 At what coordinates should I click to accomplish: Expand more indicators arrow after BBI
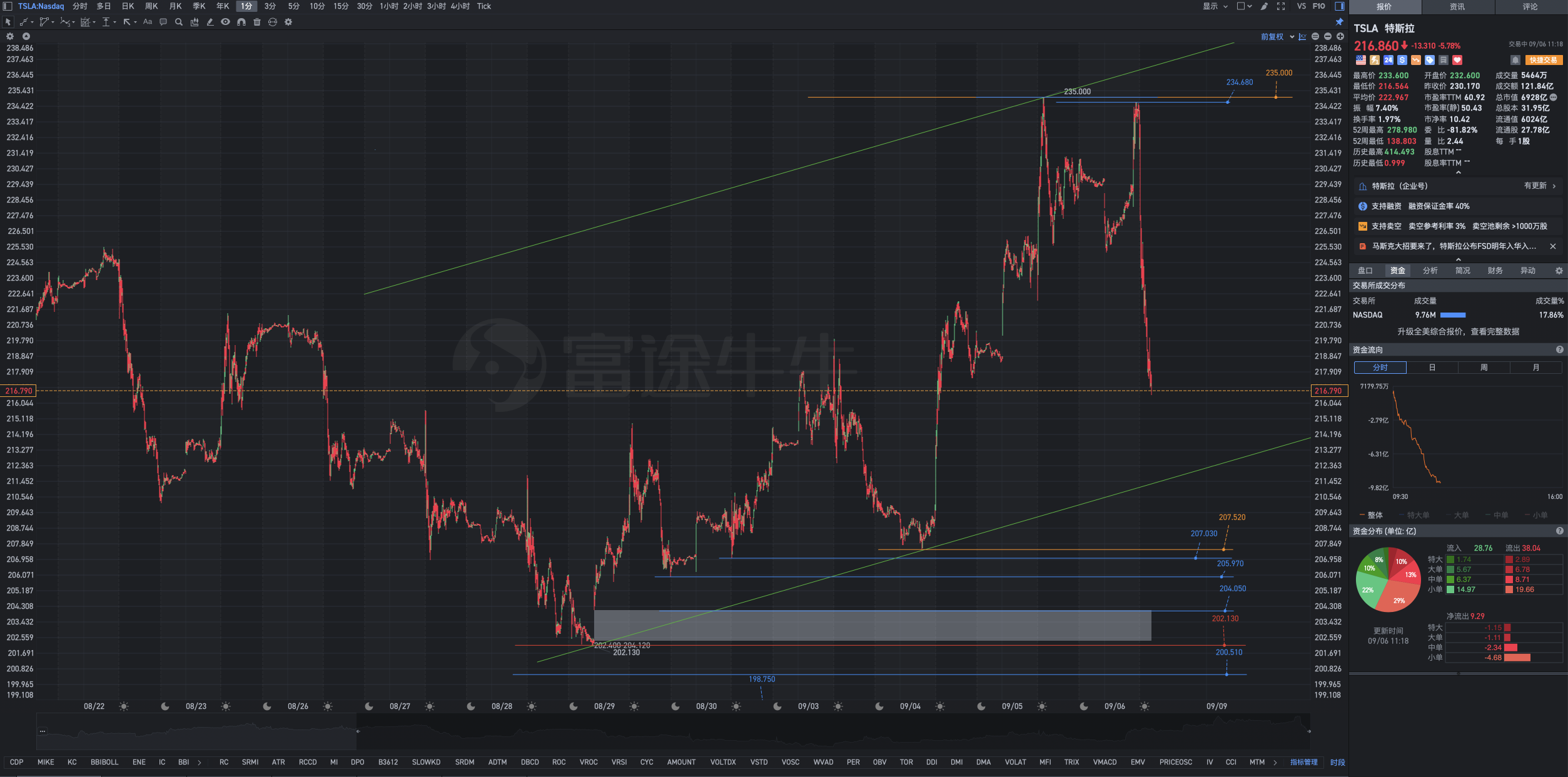(200, 762)
